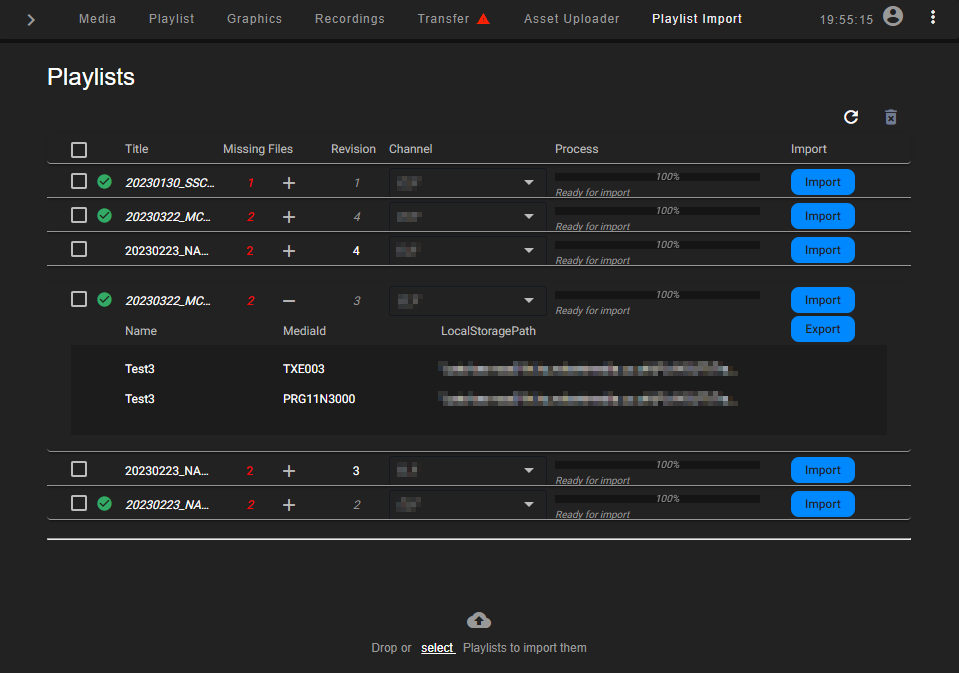The width and height of the screenshot is (959, 673).
Task: Click progress bar of 20230130_SSC playlist
Action: tap(657, 177)
